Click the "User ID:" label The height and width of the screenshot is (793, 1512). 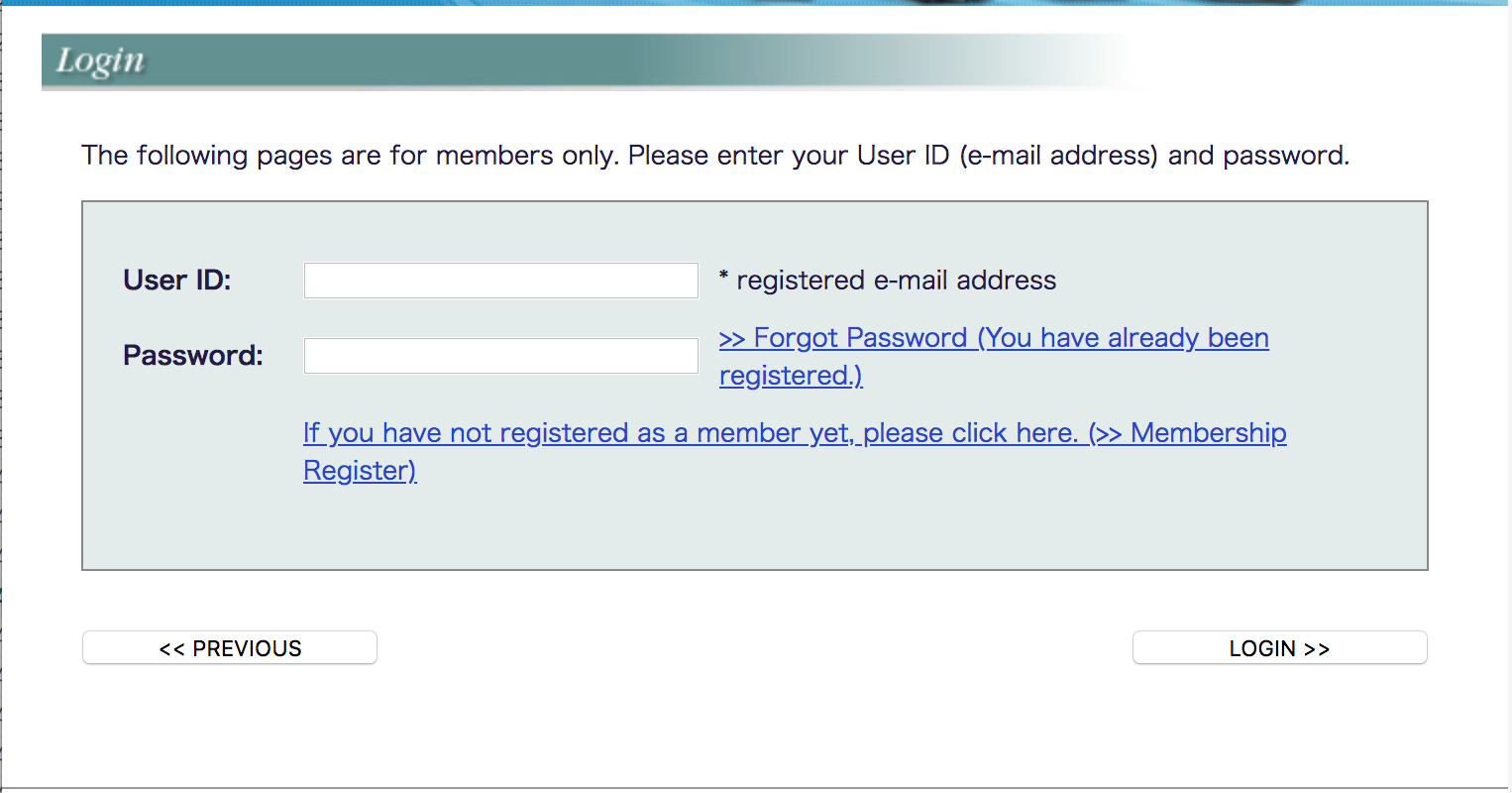coord(177,281)
